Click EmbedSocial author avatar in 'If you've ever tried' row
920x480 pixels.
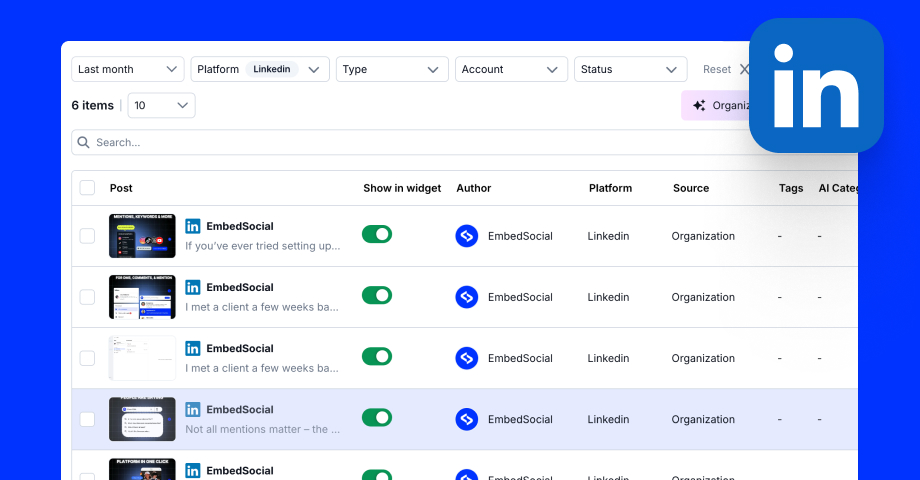pyautogui.click(x=466, y=236)
